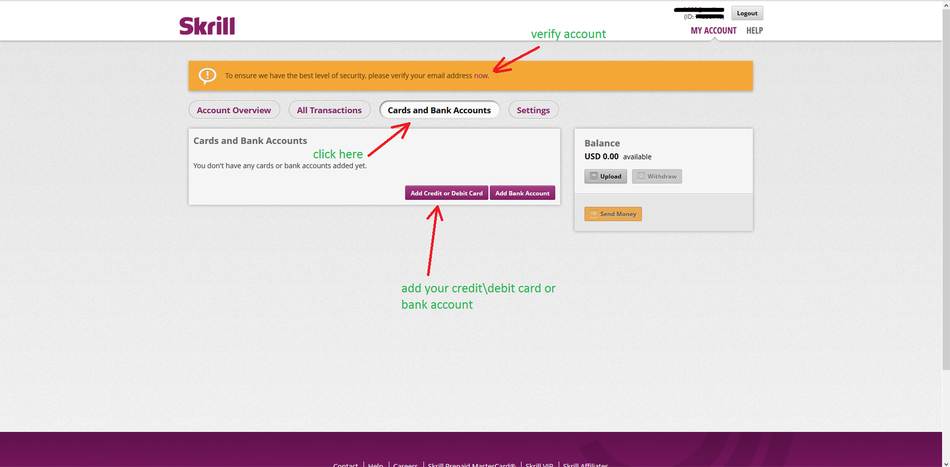Click Add Credit or Debit Card
The height and width of the screenshot is (467, 950).
pos(447,193)
